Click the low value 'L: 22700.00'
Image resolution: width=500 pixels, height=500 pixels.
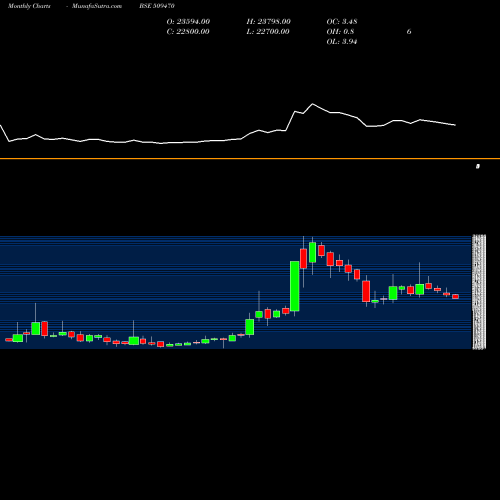coord(268,32)
